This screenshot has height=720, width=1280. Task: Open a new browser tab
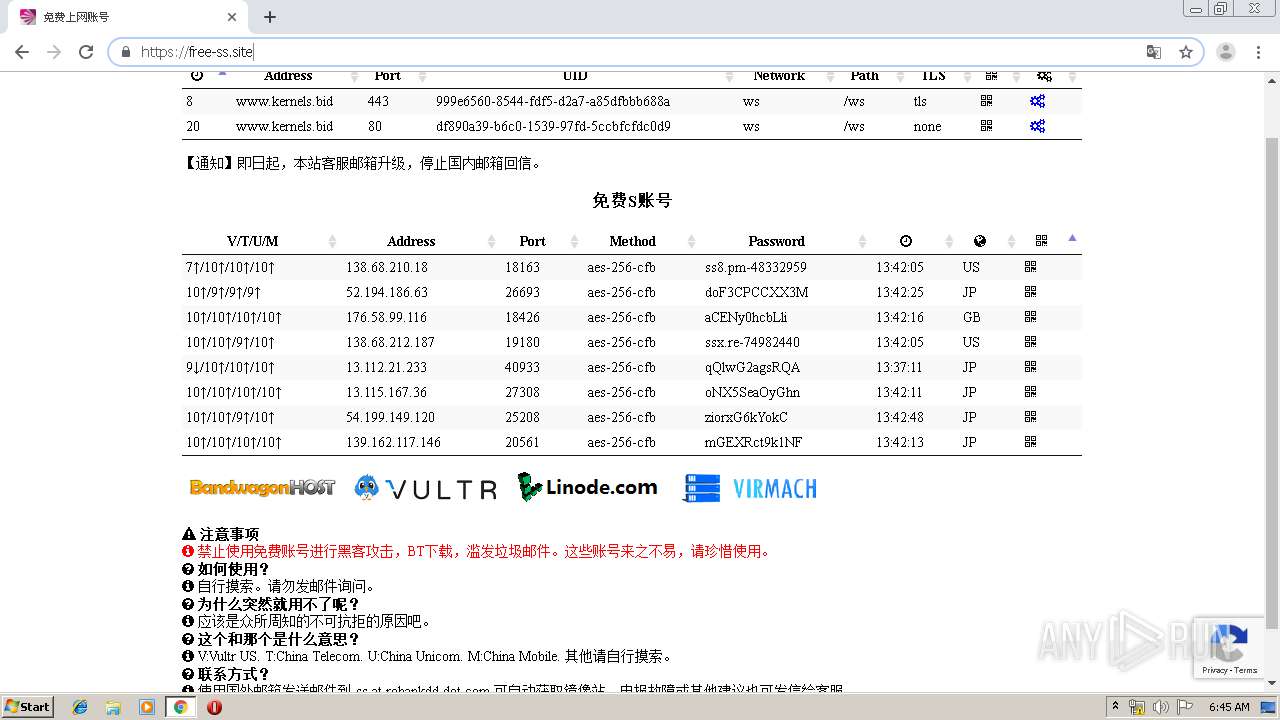(270, 17)
